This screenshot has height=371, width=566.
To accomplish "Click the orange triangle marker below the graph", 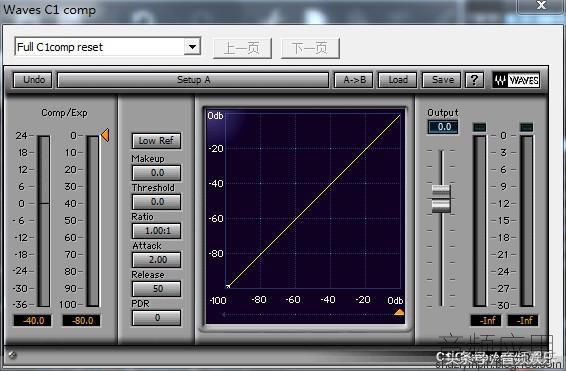I will point(399,312).
